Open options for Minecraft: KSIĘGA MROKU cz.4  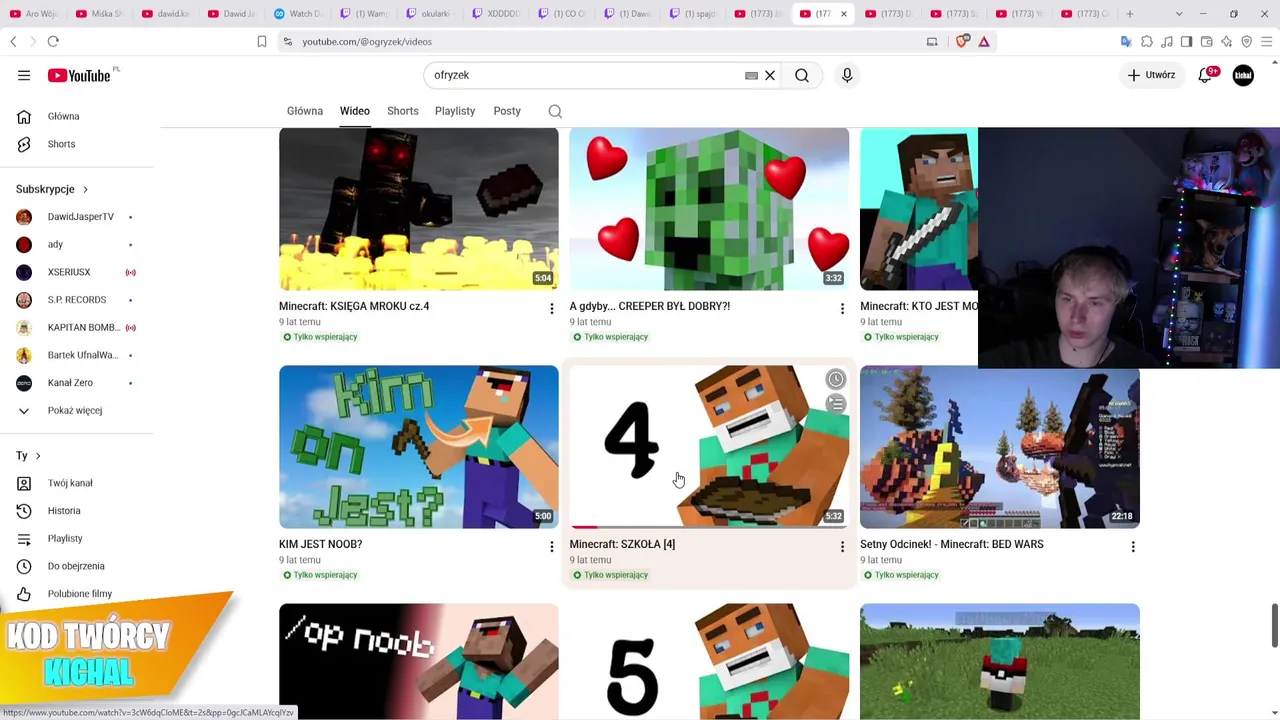coord(551,309)
